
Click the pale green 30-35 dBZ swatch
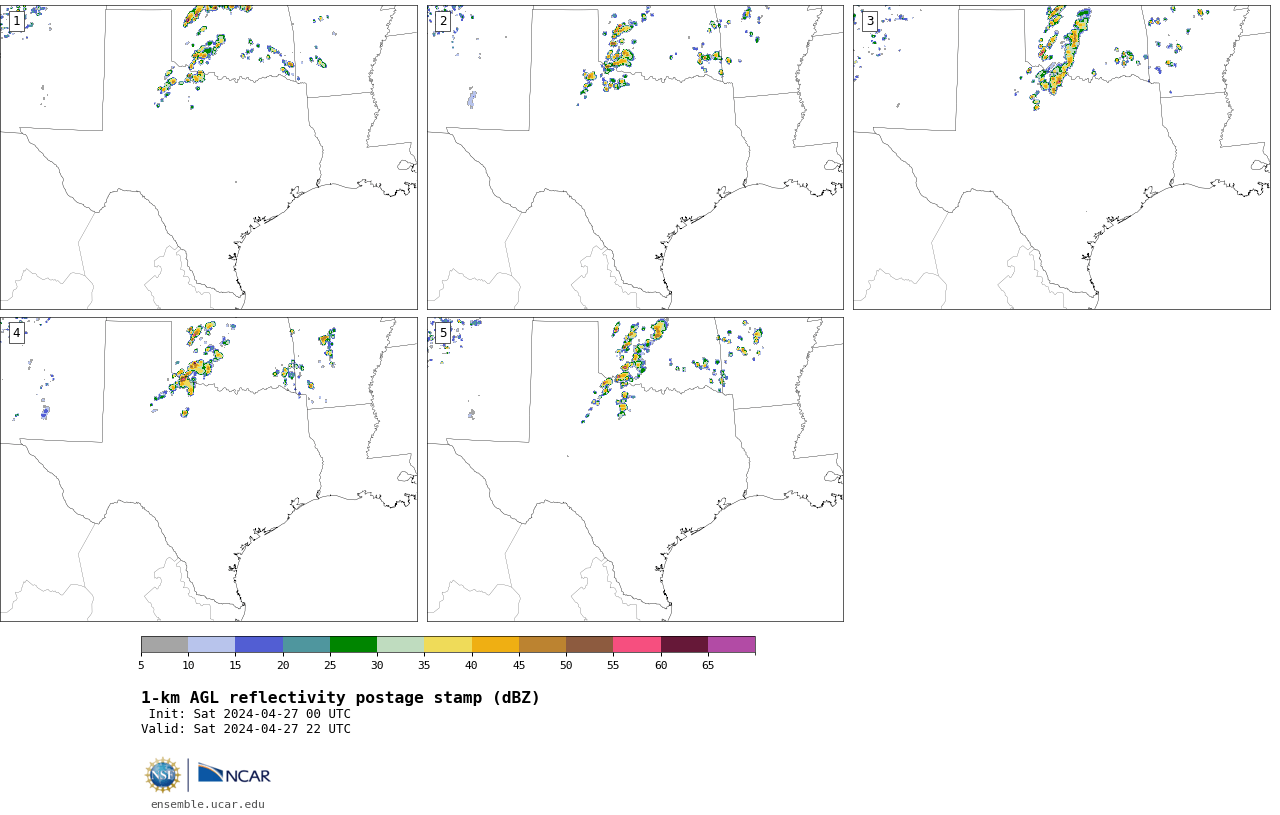[401, 645]
